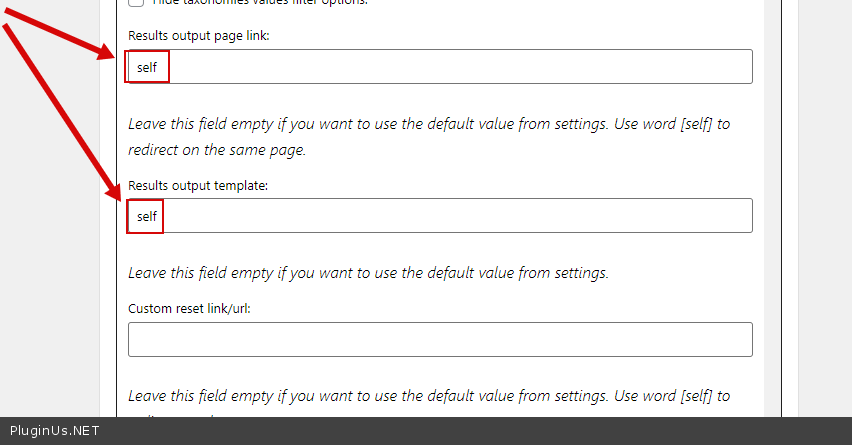Screen dimensions: 852x445
Task: Click the PluginUs.NET watermark text
Action: [55, 431]
